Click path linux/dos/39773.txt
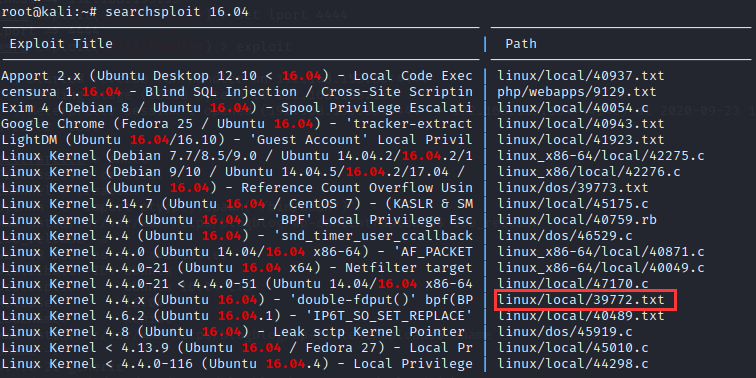The width and height of the screenshot is (756, 378). (x=573, y=188)
